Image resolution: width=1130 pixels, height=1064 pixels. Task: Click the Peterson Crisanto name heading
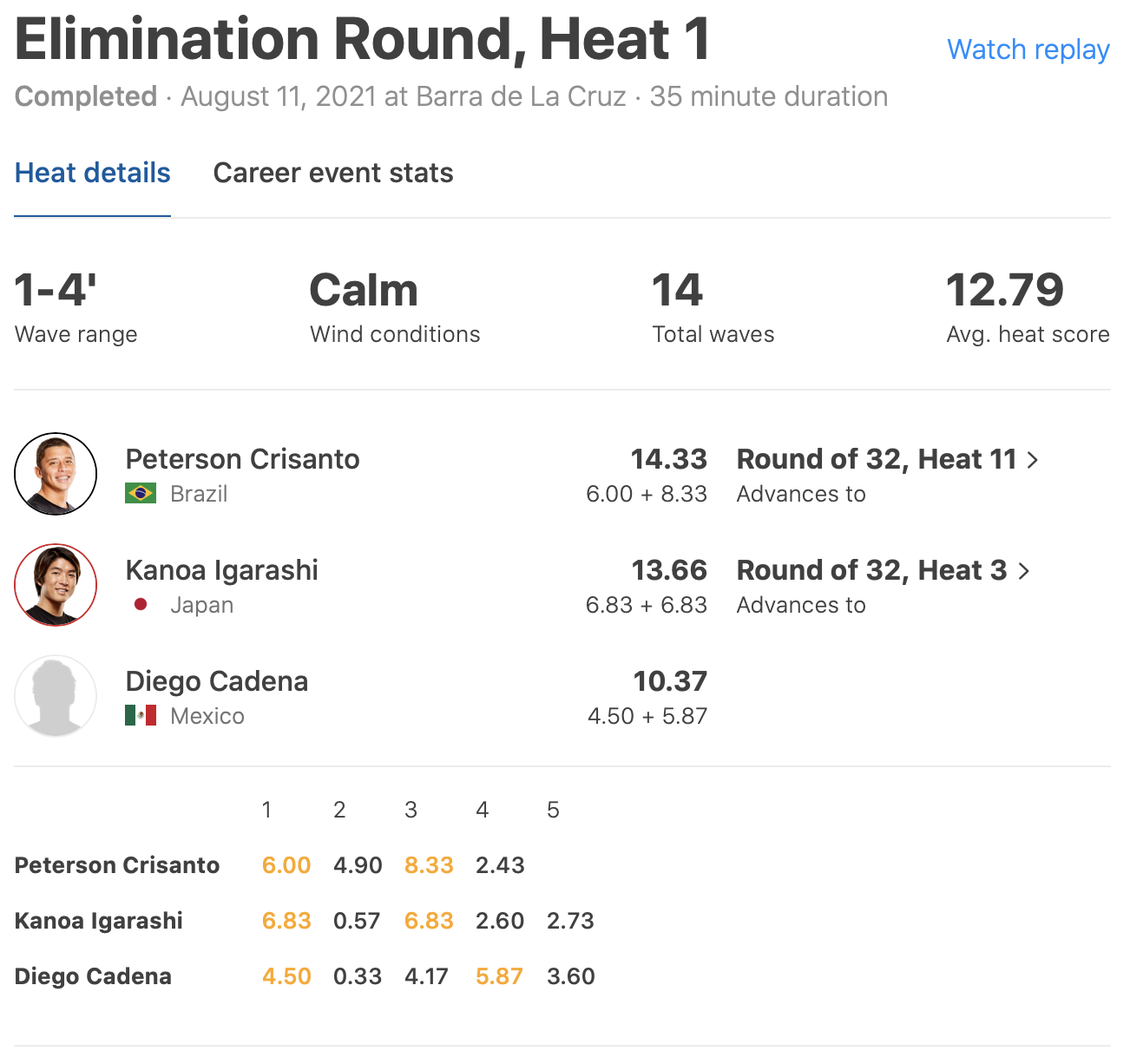tap(242, 459)
